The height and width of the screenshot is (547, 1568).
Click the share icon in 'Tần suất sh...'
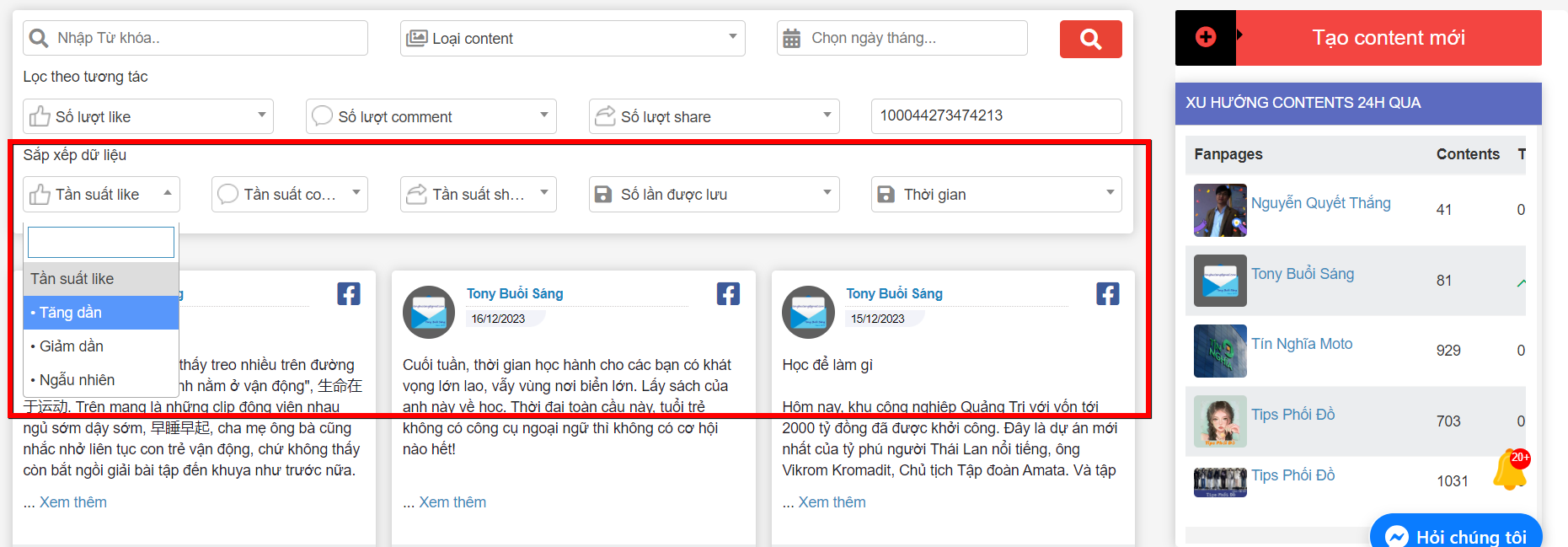coord(416,194)
